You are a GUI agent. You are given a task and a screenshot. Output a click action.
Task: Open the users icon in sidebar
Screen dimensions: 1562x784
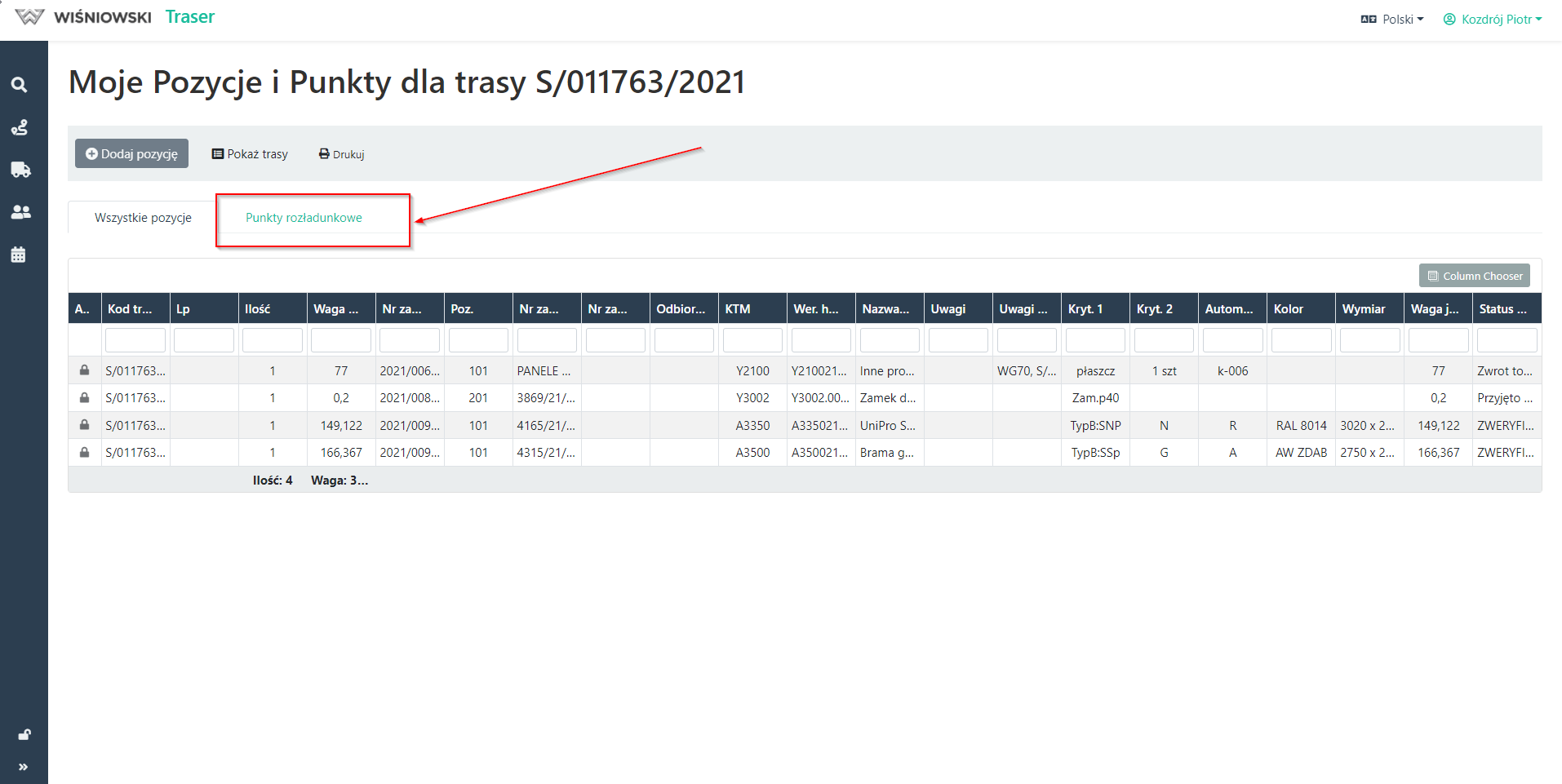point(20,212)
